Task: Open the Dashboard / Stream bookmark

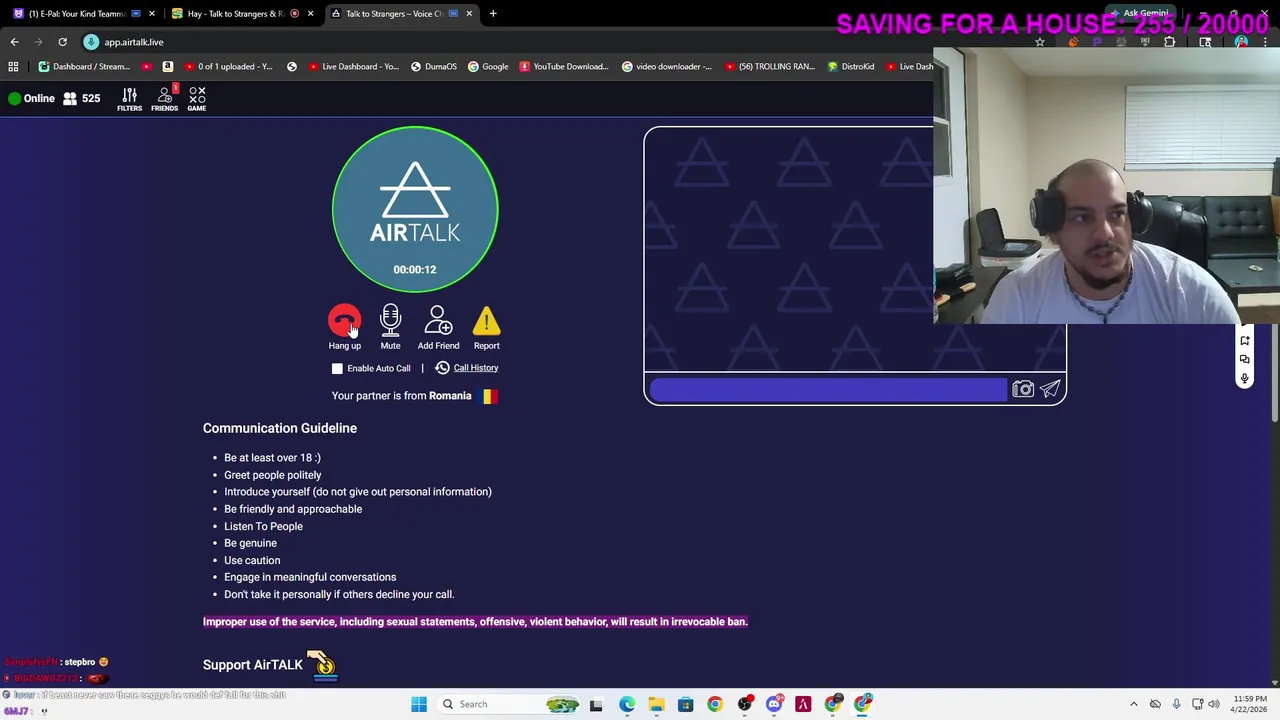Action: point(84,66)
